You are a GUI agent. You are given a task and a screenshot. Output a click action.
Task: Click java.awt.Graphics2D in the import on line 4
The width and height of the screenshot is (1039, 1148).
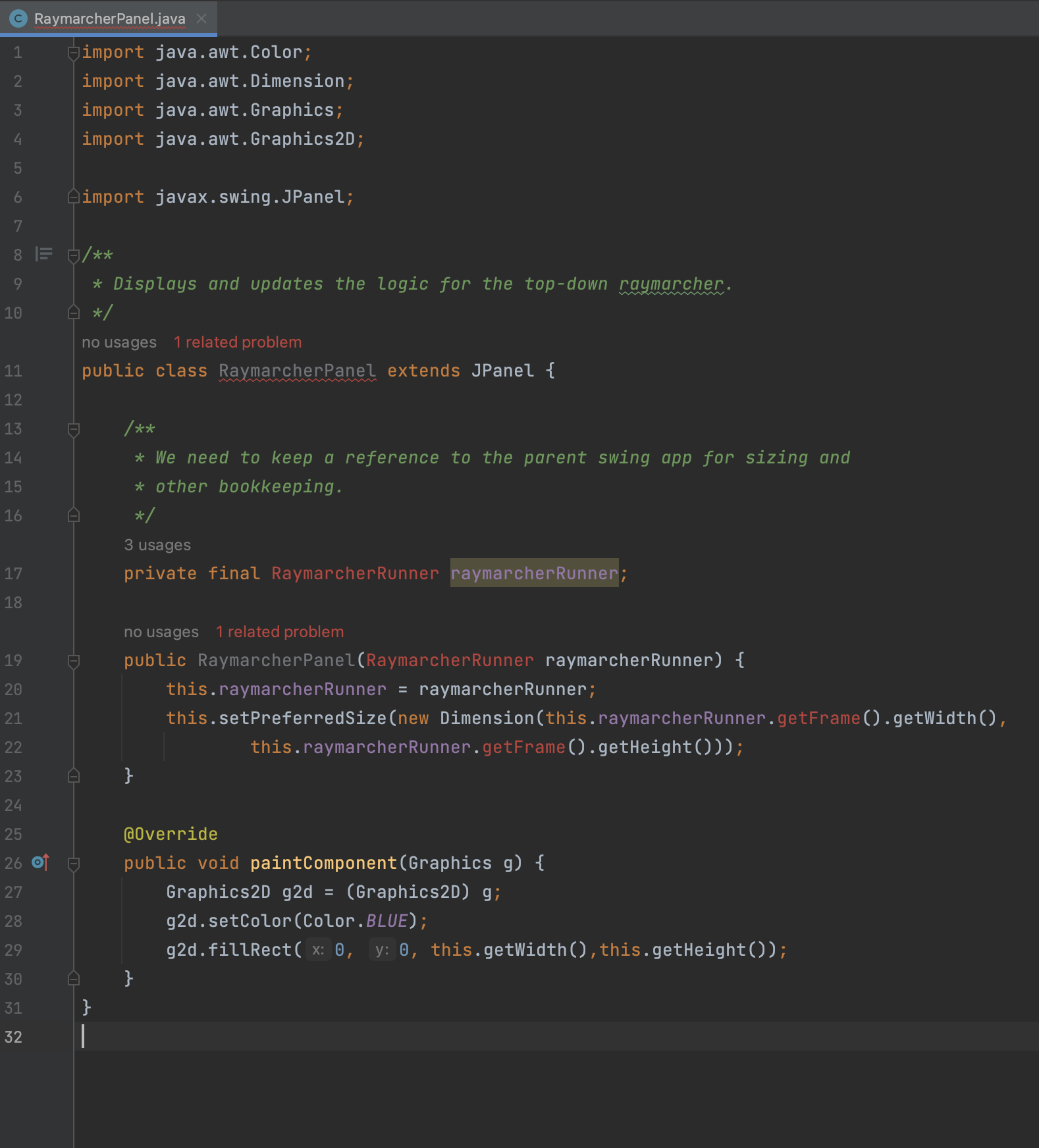coord(255,139)
